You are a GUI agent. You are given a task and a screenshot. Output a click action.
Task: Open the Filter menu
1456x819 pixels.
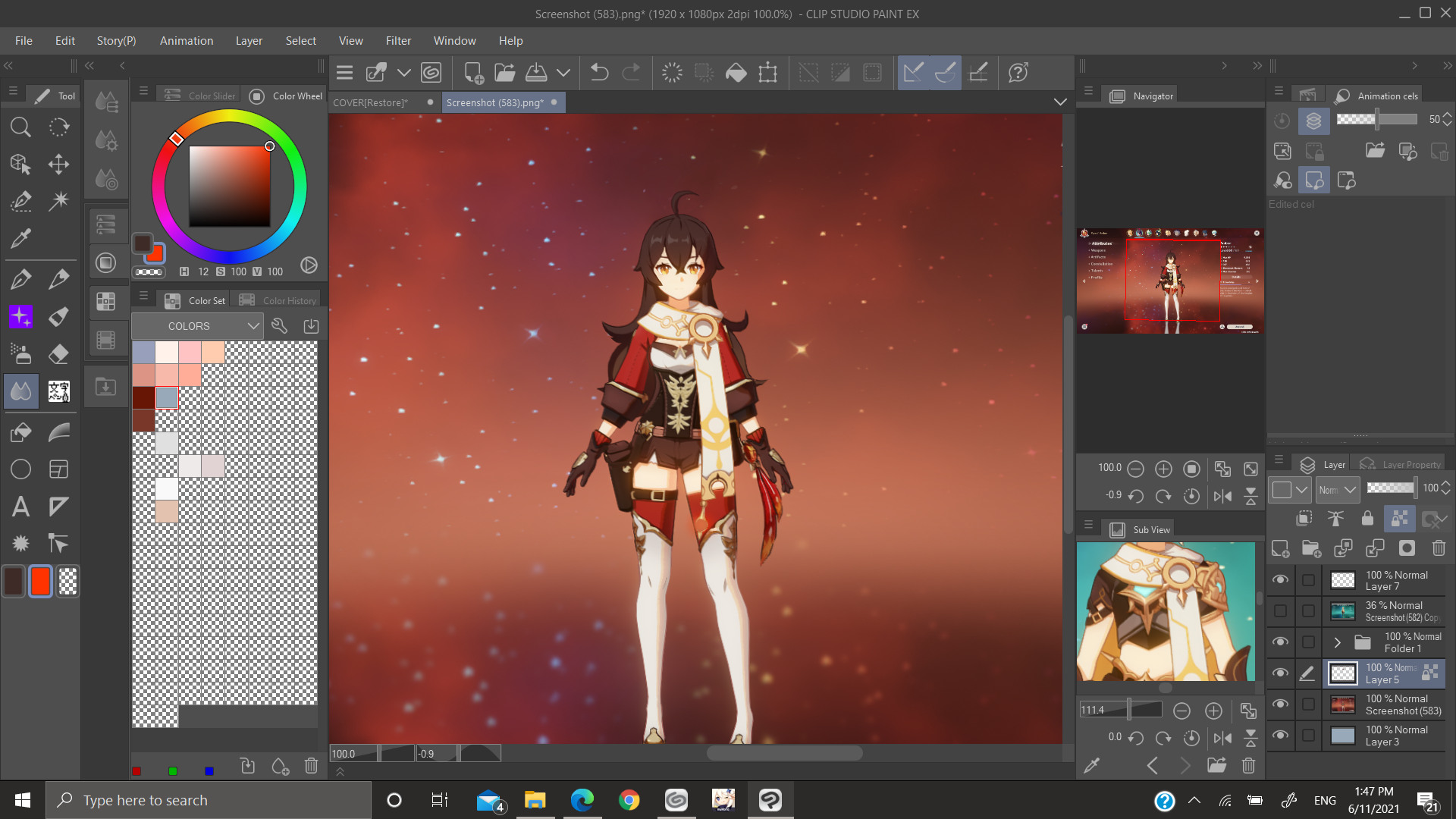[x=397, y=41]
